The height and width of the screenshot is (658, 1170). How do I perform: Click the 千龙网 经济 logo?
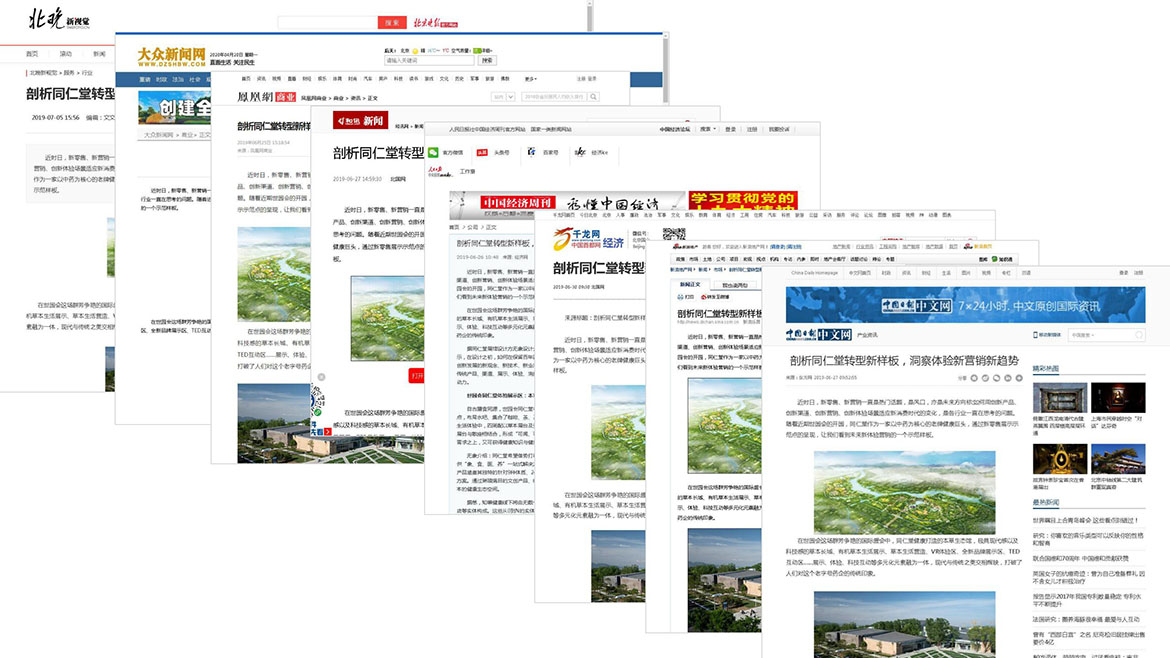tap(589, 239)
